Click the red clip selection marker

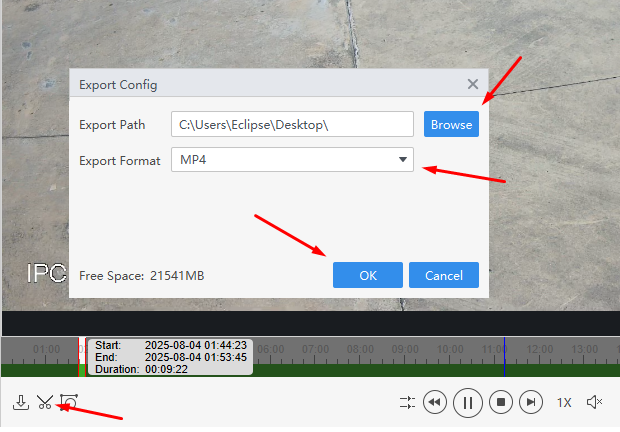click(82, 357)
